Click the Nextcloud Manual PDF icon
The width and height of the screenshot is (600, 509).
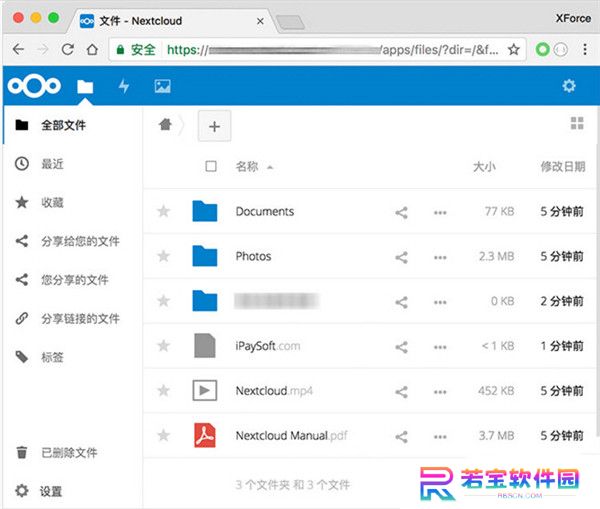coord(205,435)
